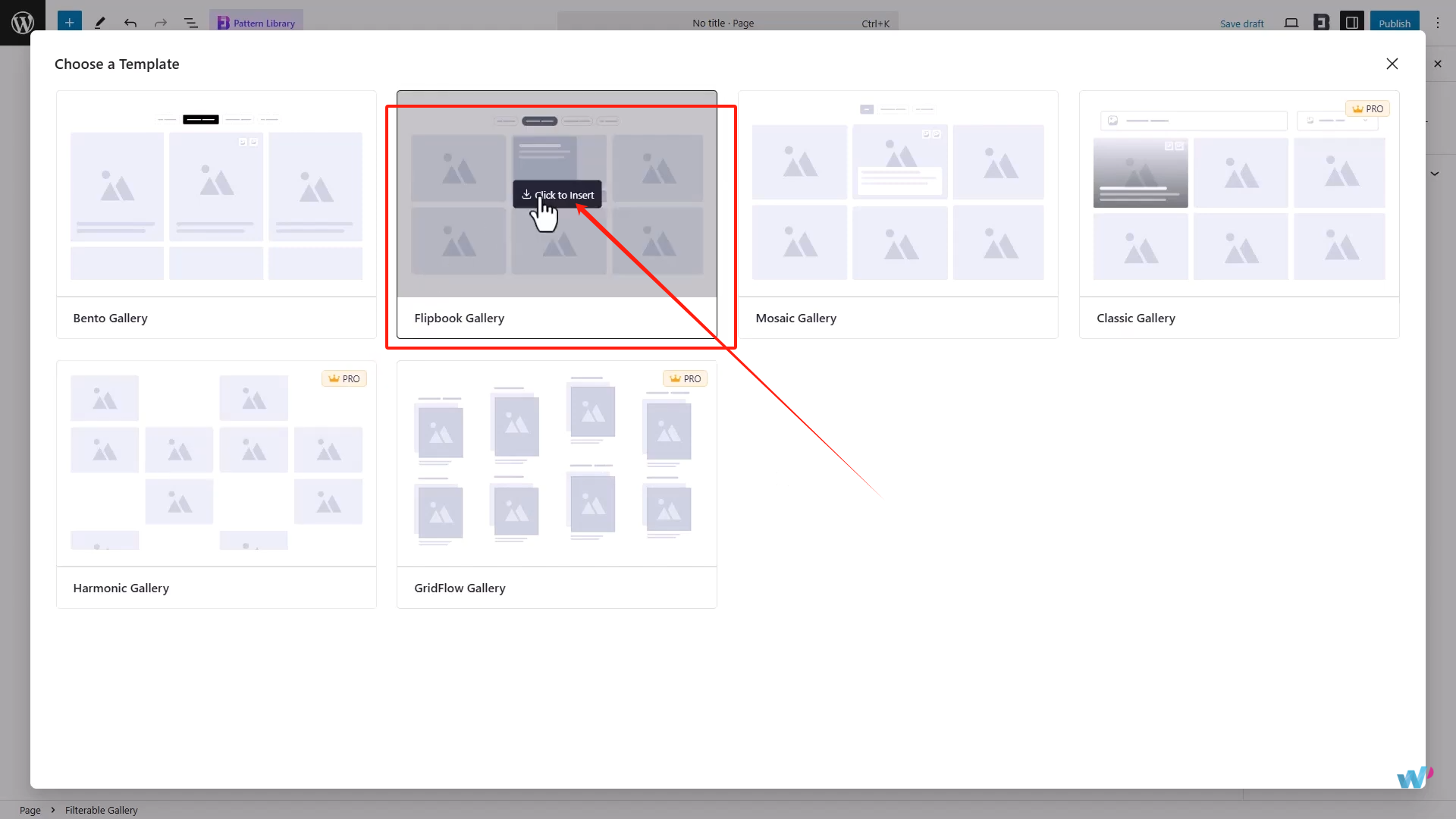Screen dimensions: 1456x819
Task: Open the Document Overview list view
Action: coord(190,23)
